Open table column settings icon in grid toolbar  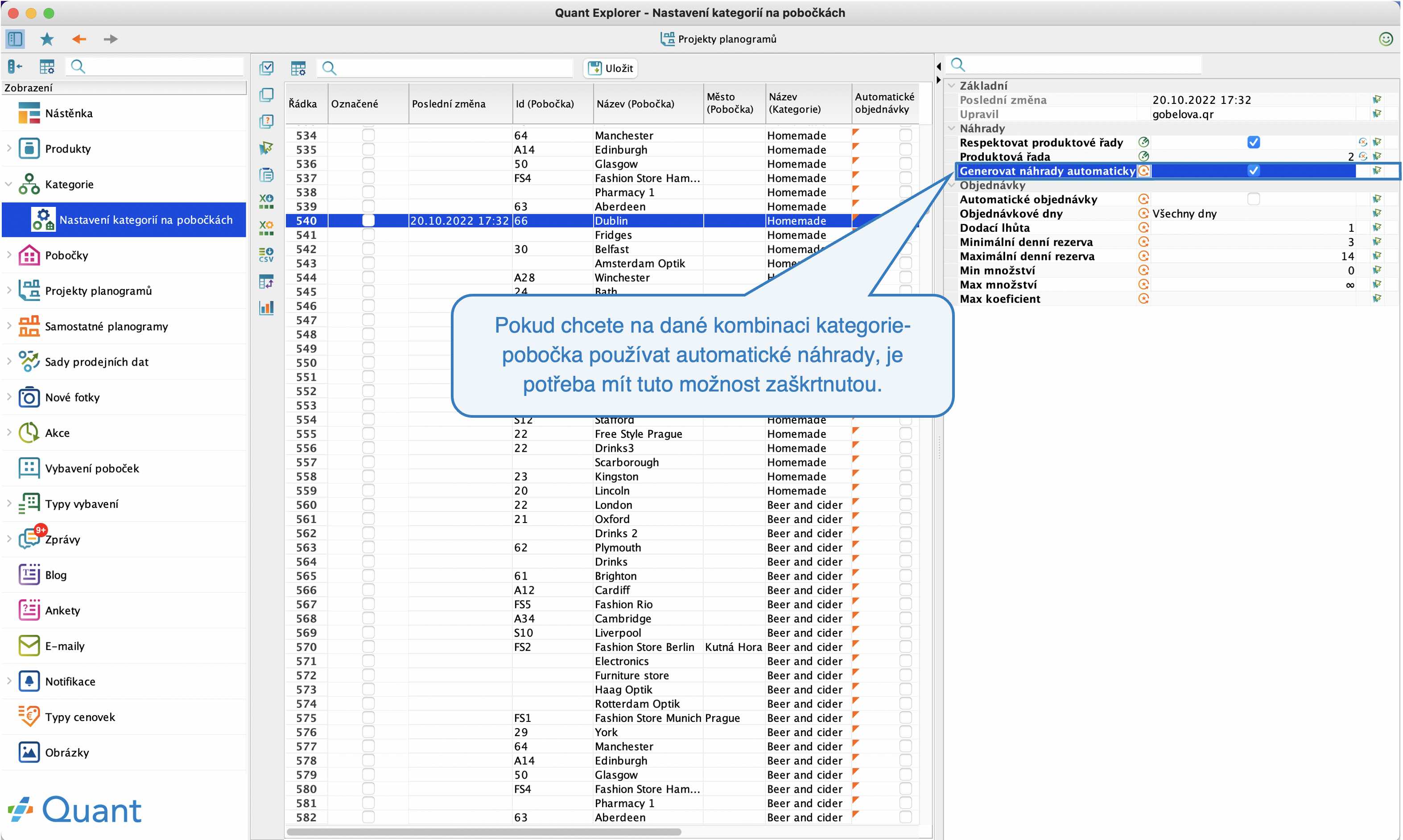298,68
